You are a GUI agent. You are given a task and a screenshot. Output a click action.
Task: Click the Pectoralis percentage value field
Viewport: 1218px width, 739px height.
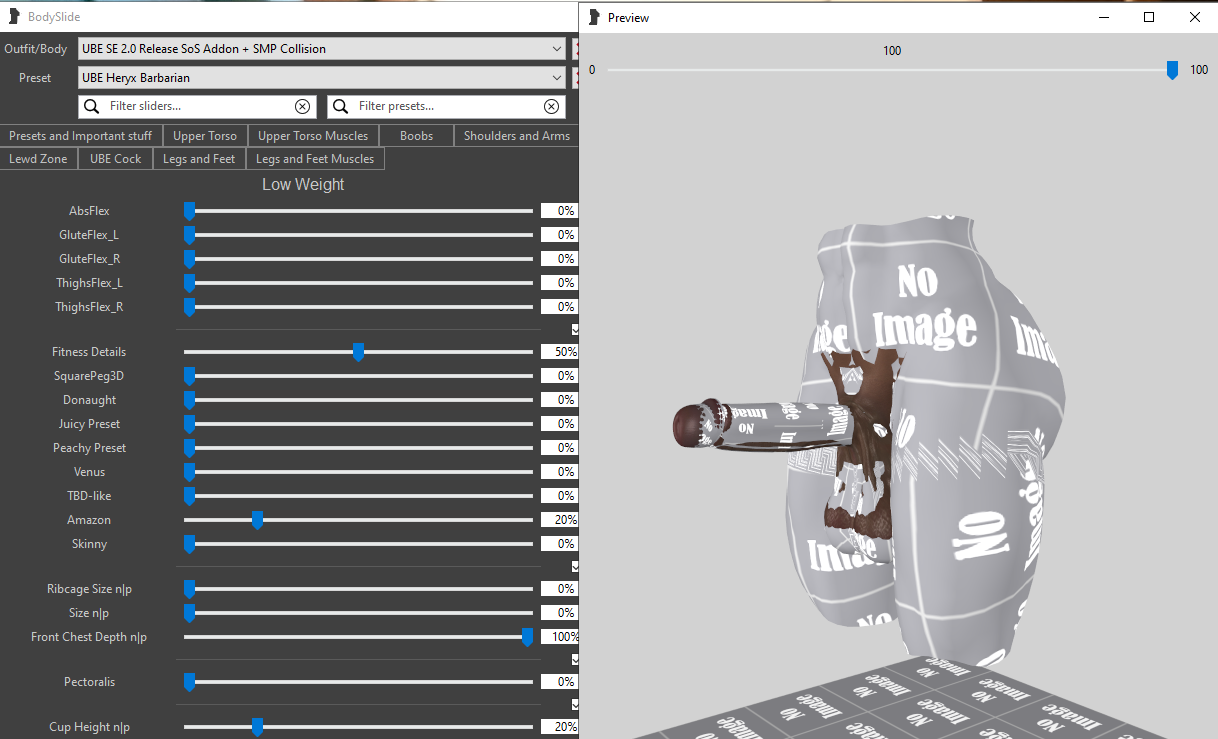click(559, 682)
